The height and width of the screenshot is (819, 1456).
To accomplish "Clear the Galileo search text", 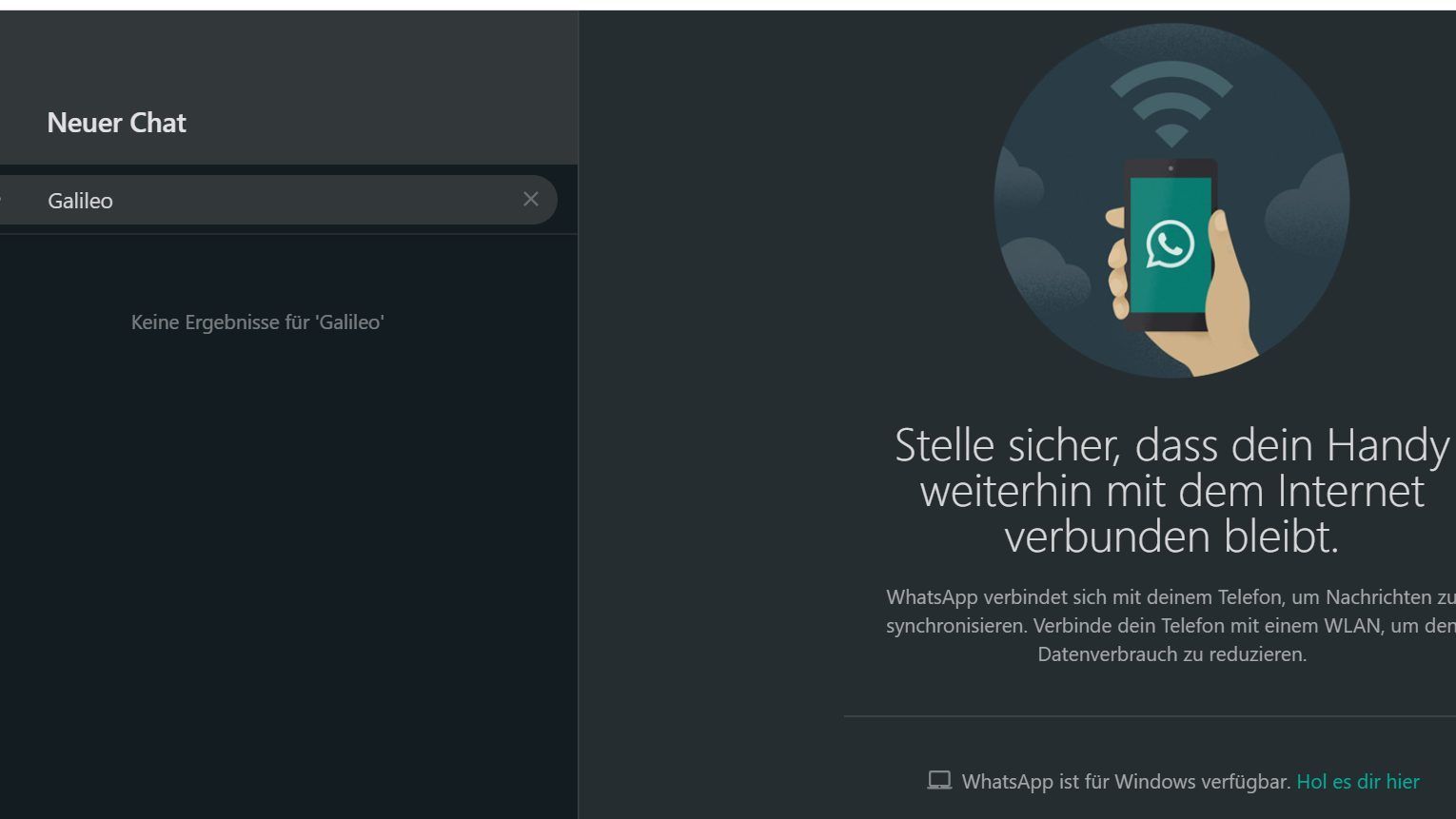I will [x=531, y=199].
